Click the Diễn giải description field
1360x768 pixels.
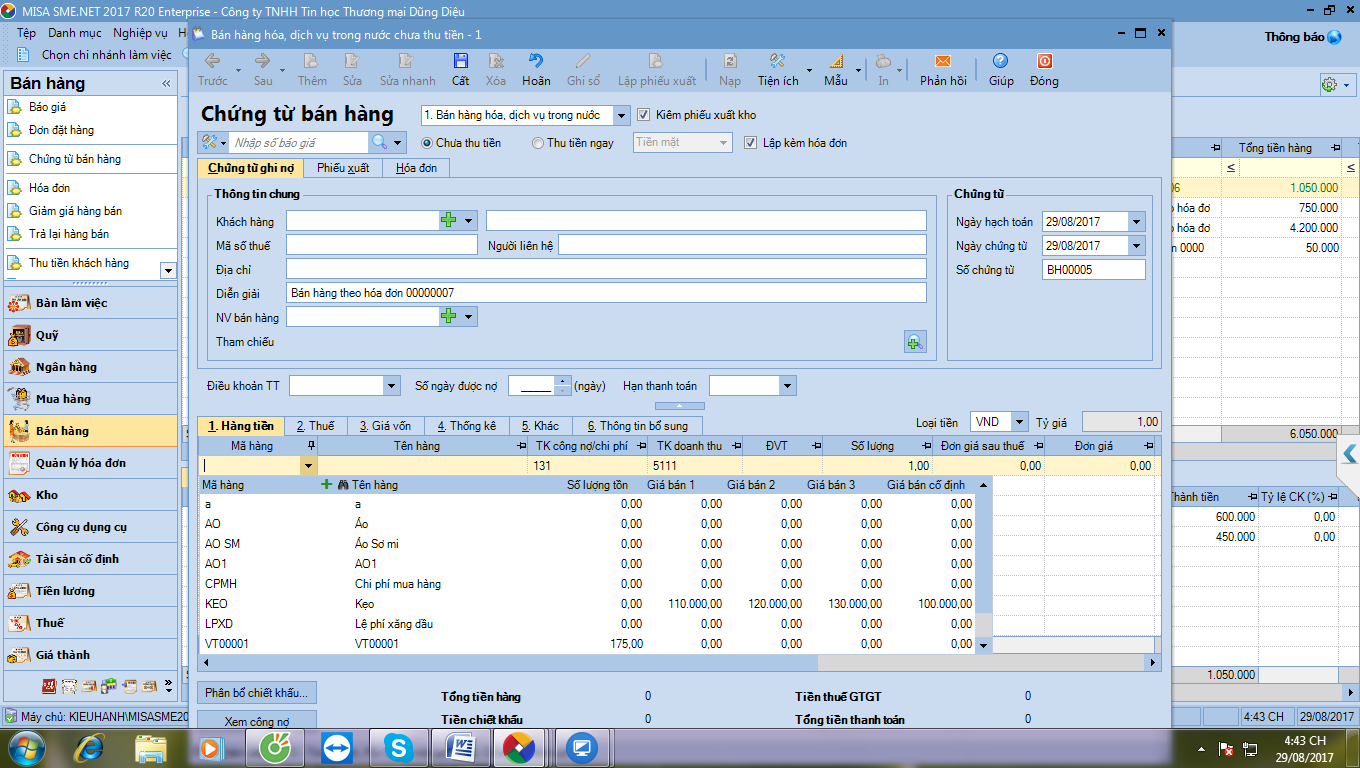point(606,293)
